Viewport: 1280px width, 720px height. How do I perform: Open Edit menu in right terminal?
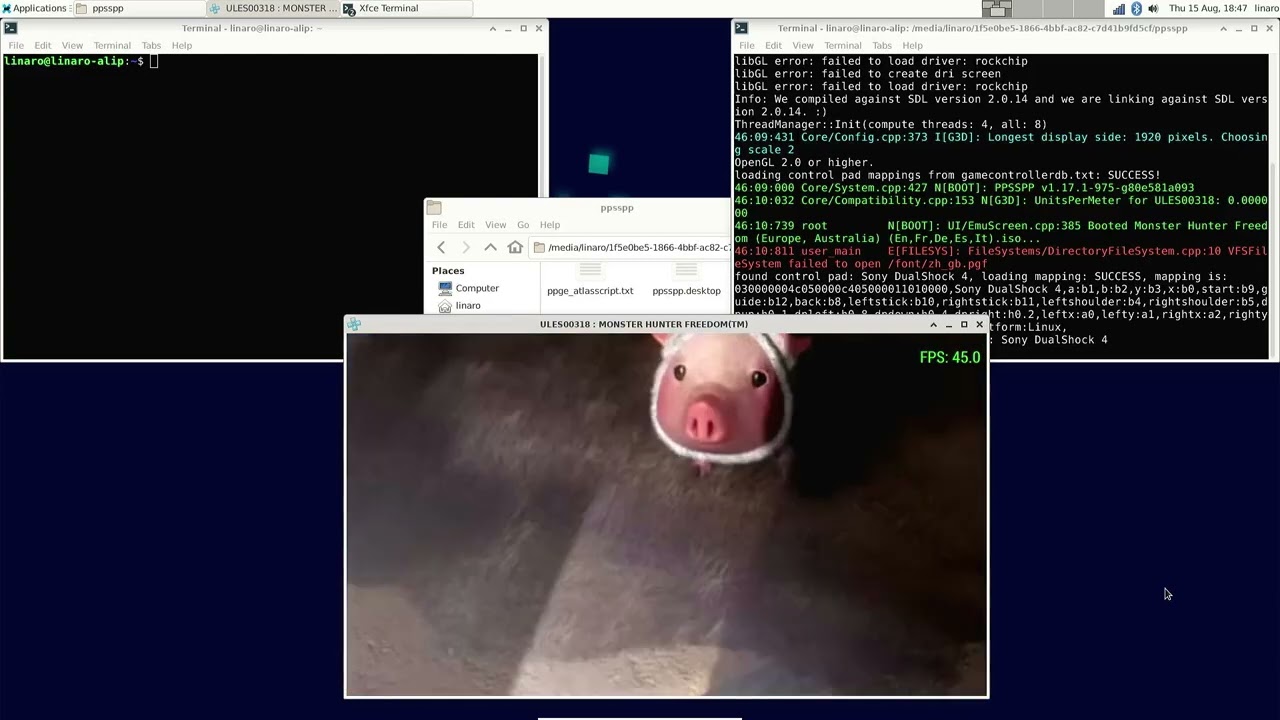(774, 45)
